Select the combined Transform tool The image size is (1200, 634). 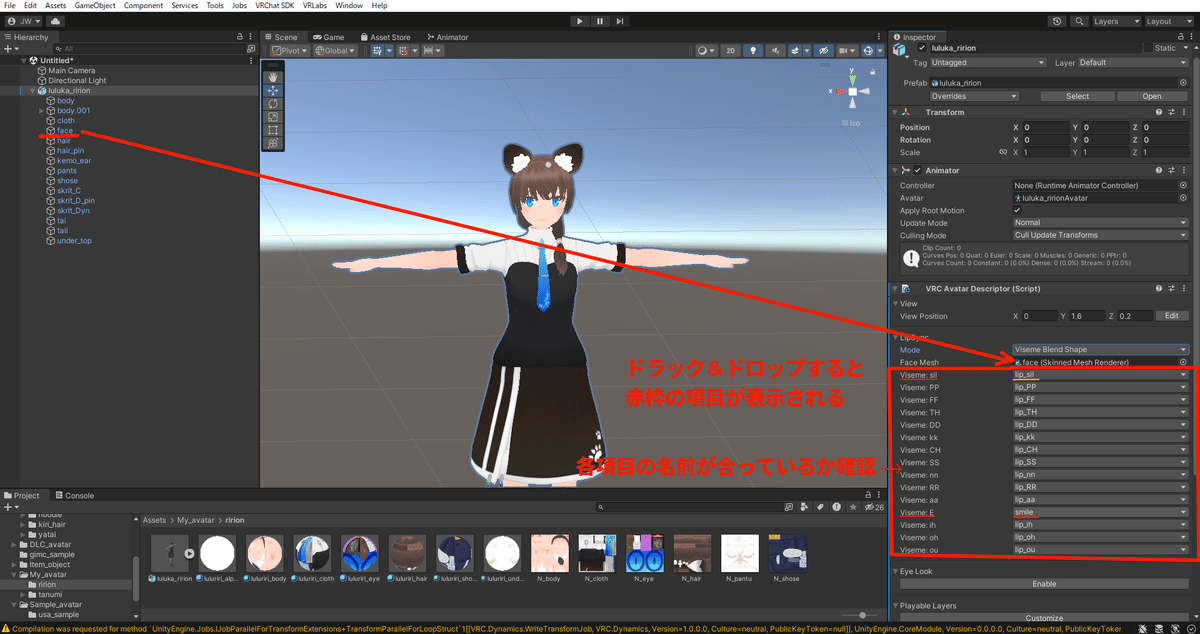pyautogui.click(x=273, y=144)
